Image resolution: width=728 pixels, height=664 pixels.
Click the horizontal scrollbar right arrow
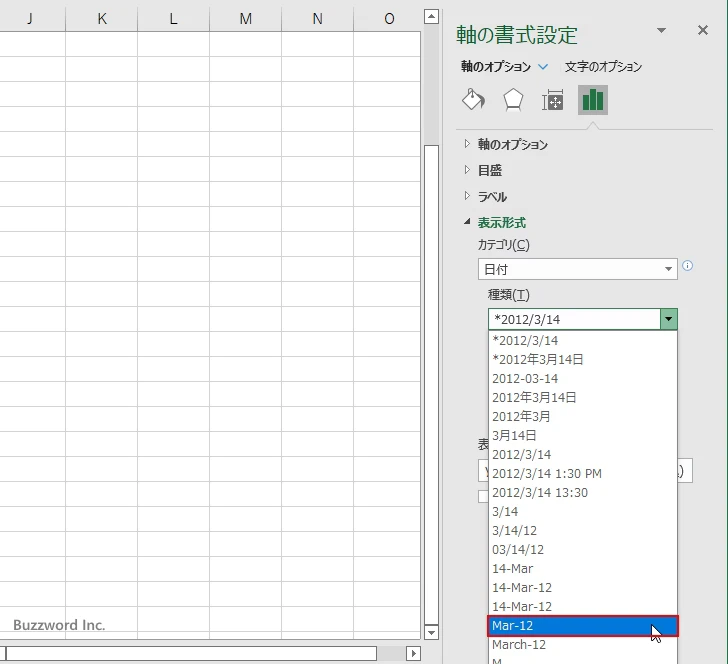(413, 653)
